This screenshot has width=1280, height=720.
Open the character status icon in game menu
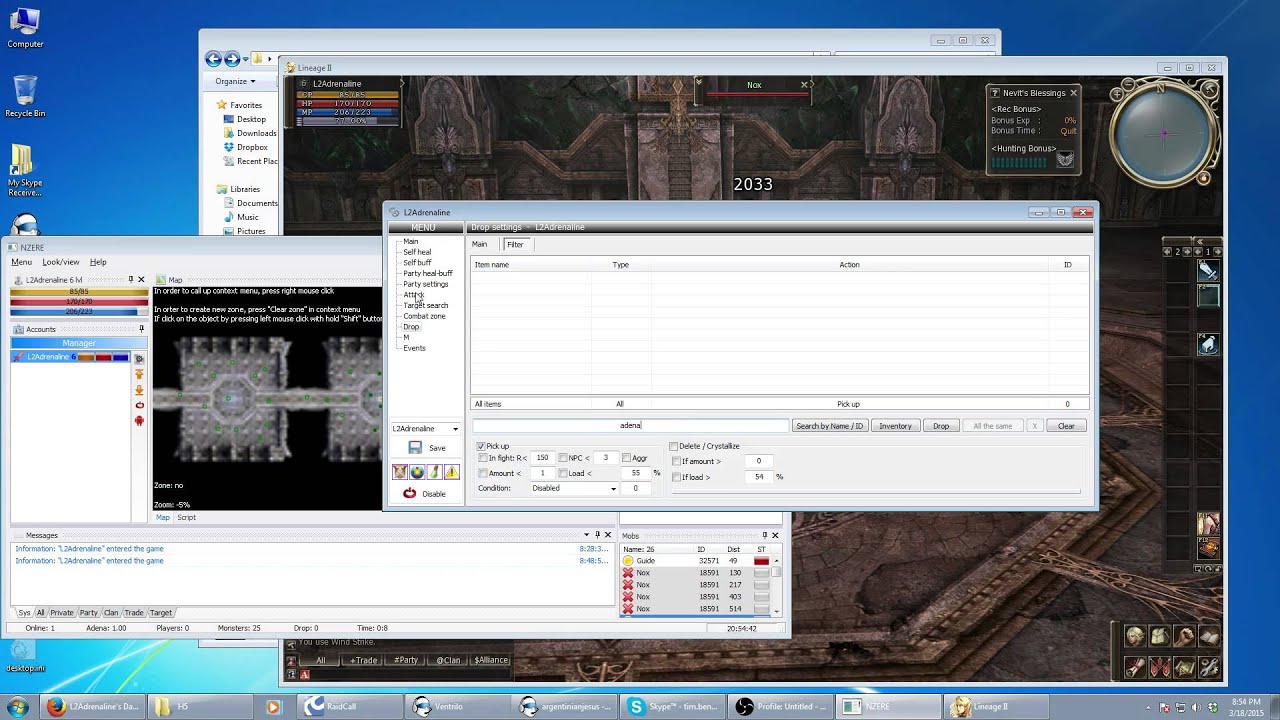pos(1135,637)
